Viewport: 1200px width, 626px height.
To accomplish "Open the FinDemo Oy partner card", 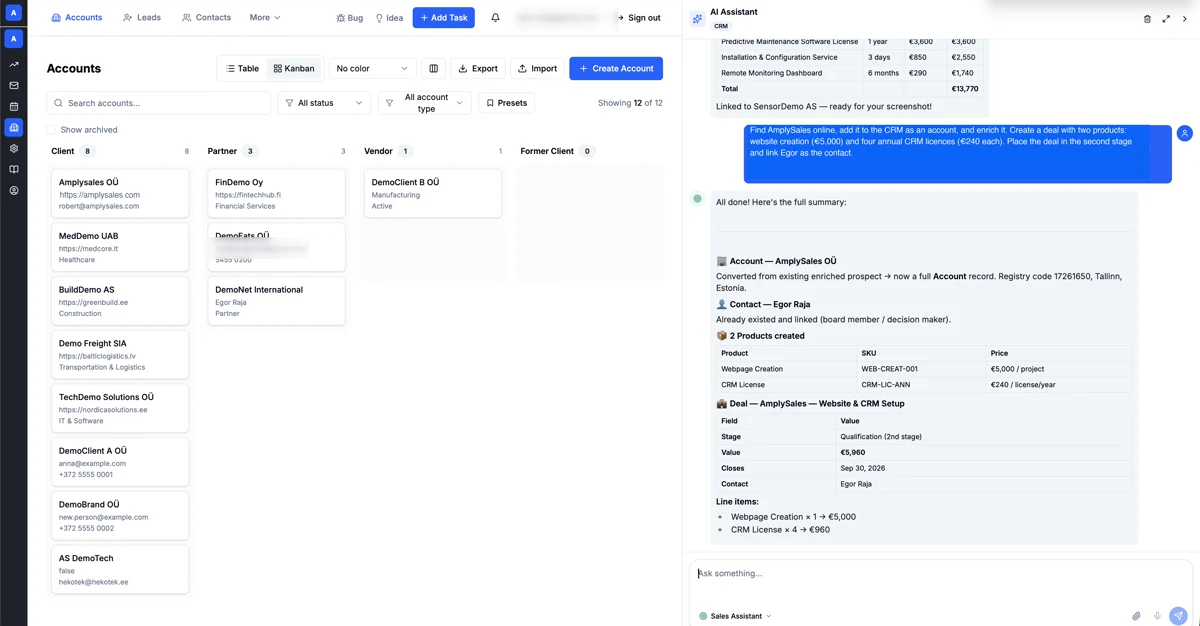I will (x=276, y=194).
